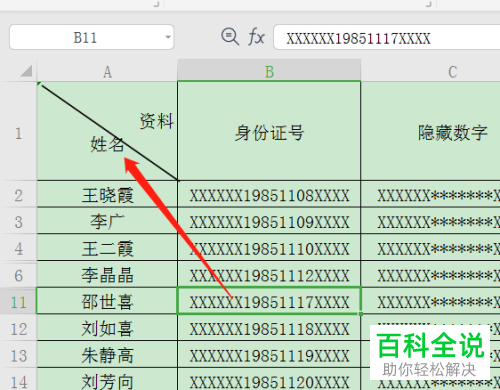Select row 6 header

coord(18,275)
